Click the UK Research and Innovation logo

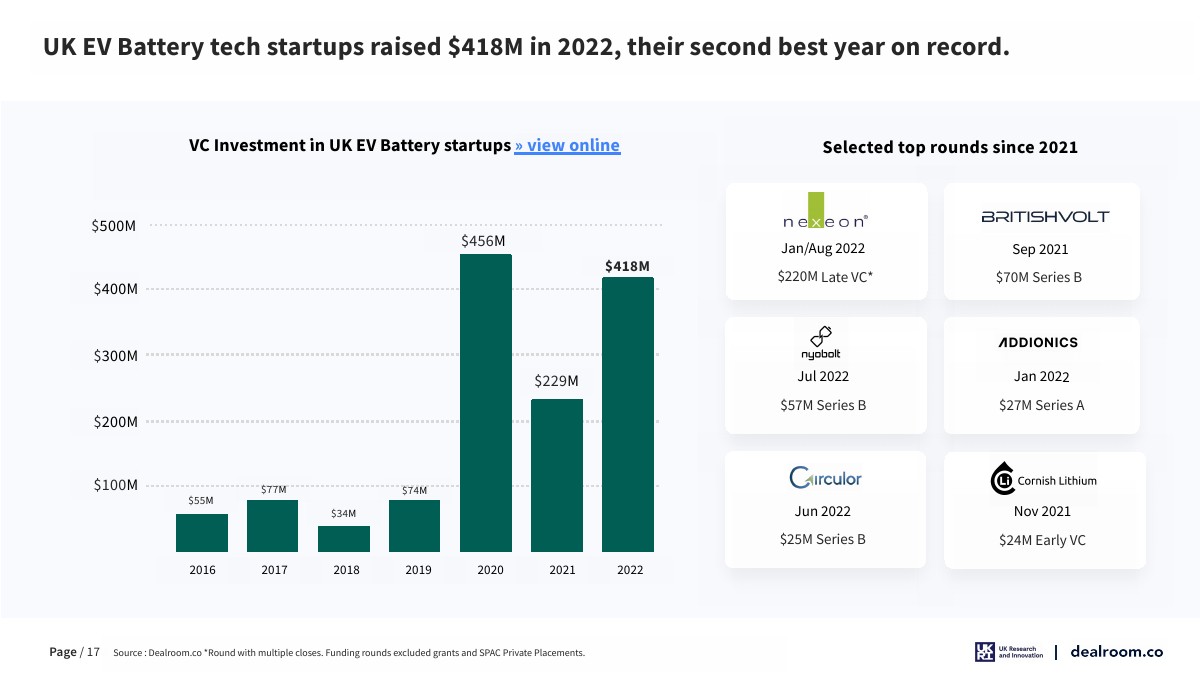(1008, 652)
